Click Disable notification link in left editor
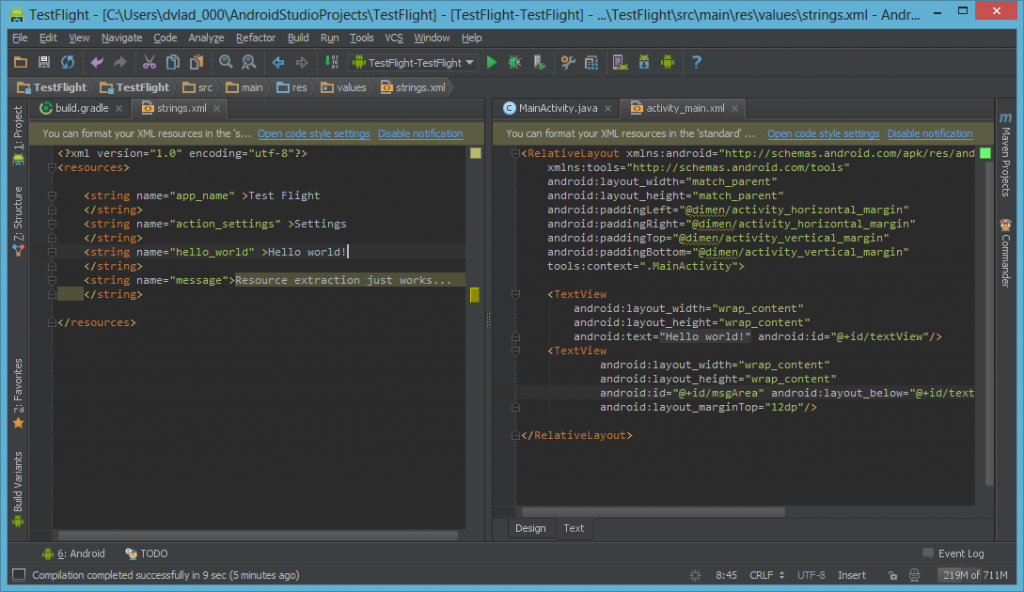Screen dimensions: 1024x592 [420, 133]
